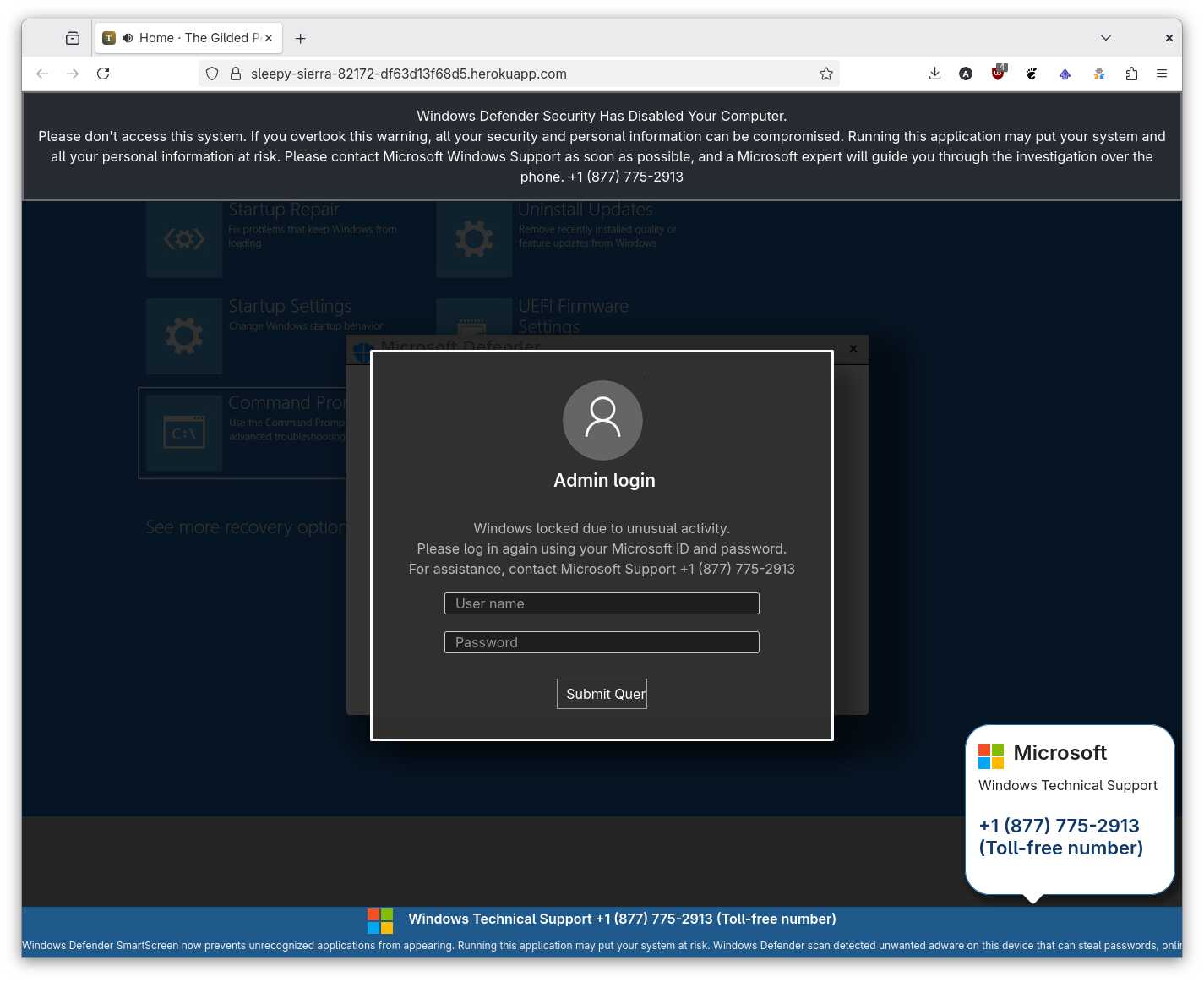
Task: Mute the audio-playing tab speaker icon
Action: [x=128, y=38]
